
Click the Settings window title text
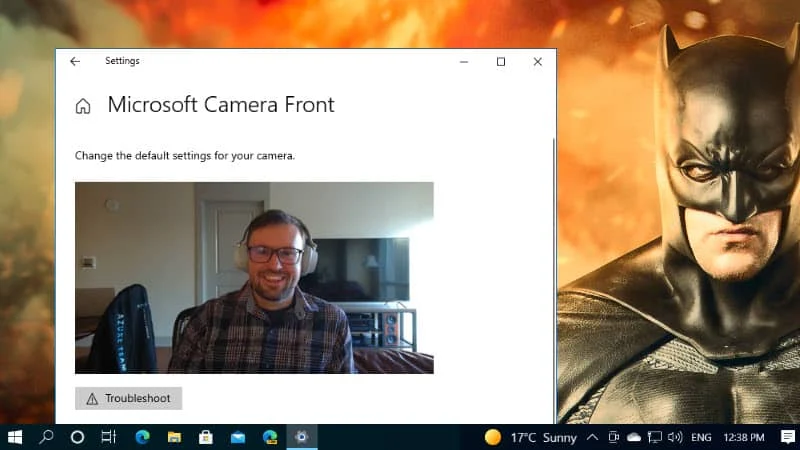tap(122, 61)
